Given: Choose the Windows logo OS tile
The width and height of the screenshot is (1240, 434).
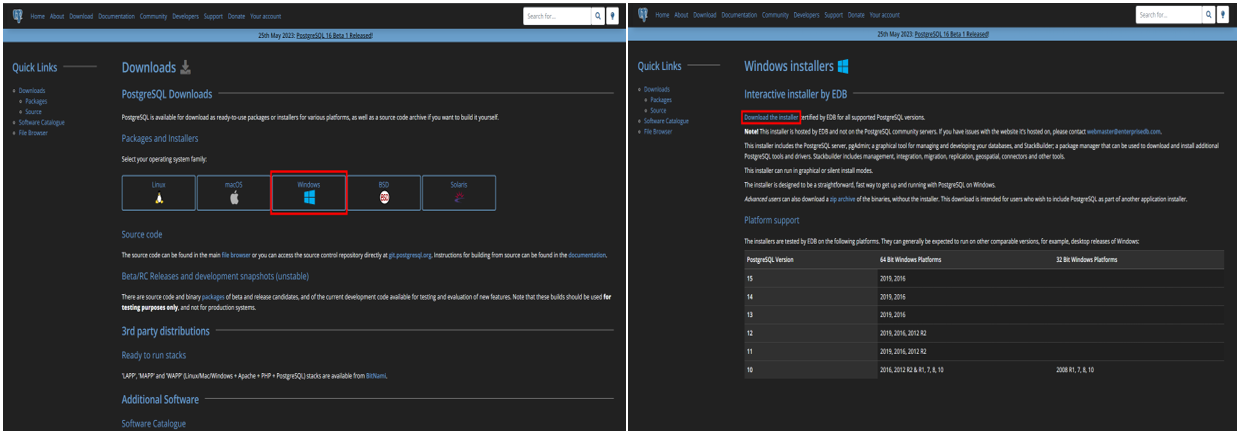Looking at the screenshot, I should click(x=309, y=193).
